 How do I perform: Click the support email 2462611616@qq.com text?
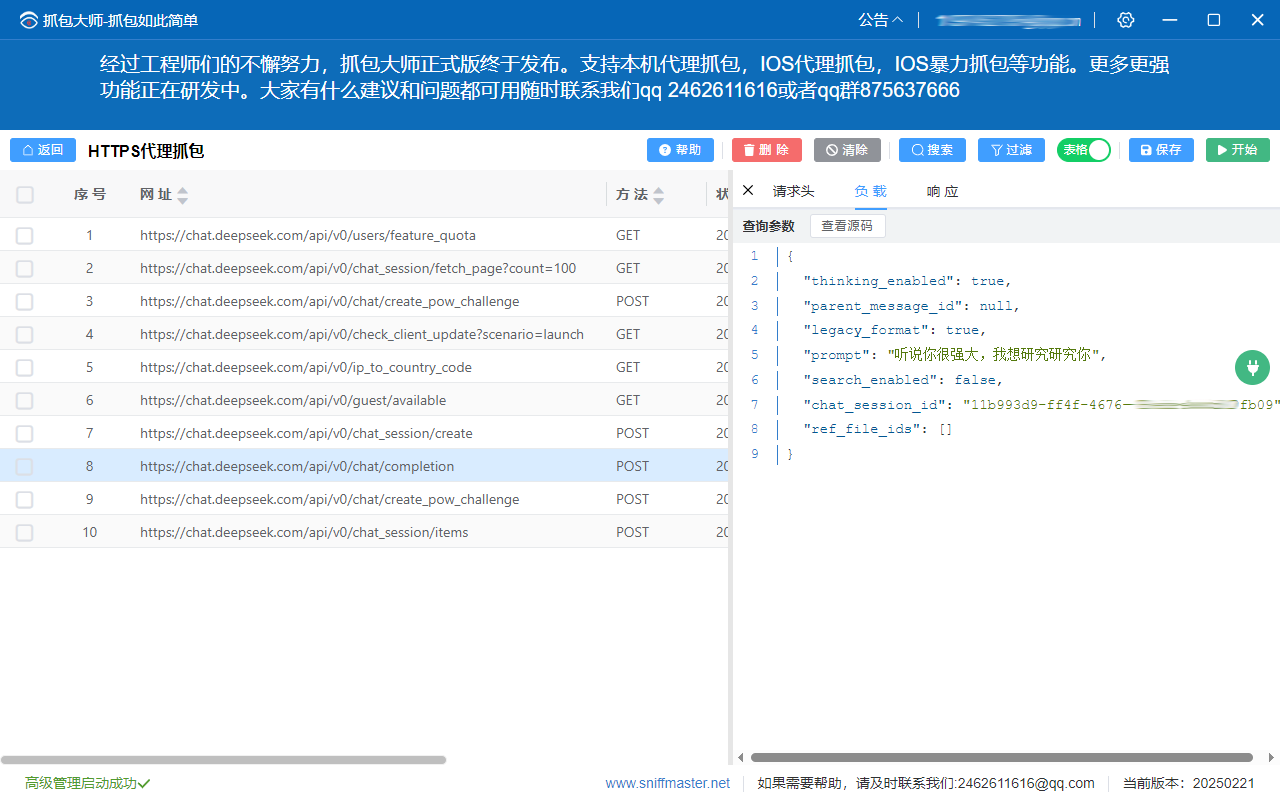click(1026, 783)
